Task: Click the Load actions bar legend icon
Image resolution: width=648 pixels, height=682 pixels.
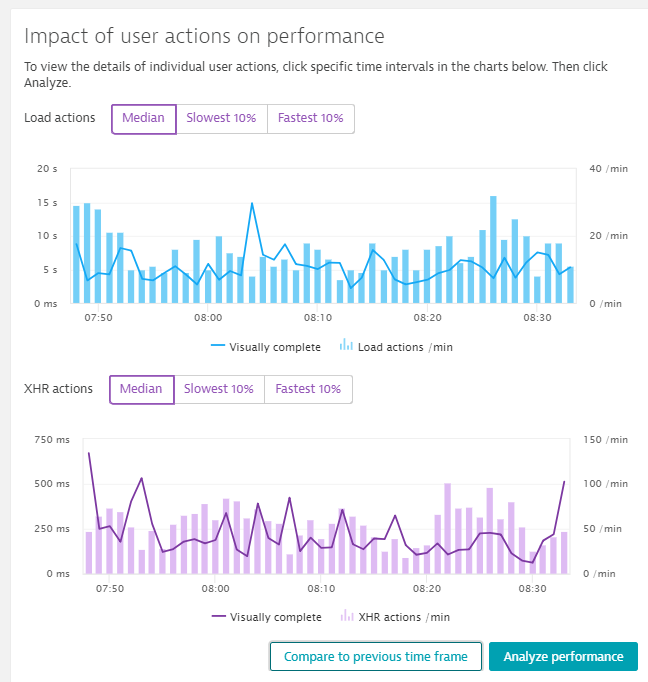Action: (346, 346)
